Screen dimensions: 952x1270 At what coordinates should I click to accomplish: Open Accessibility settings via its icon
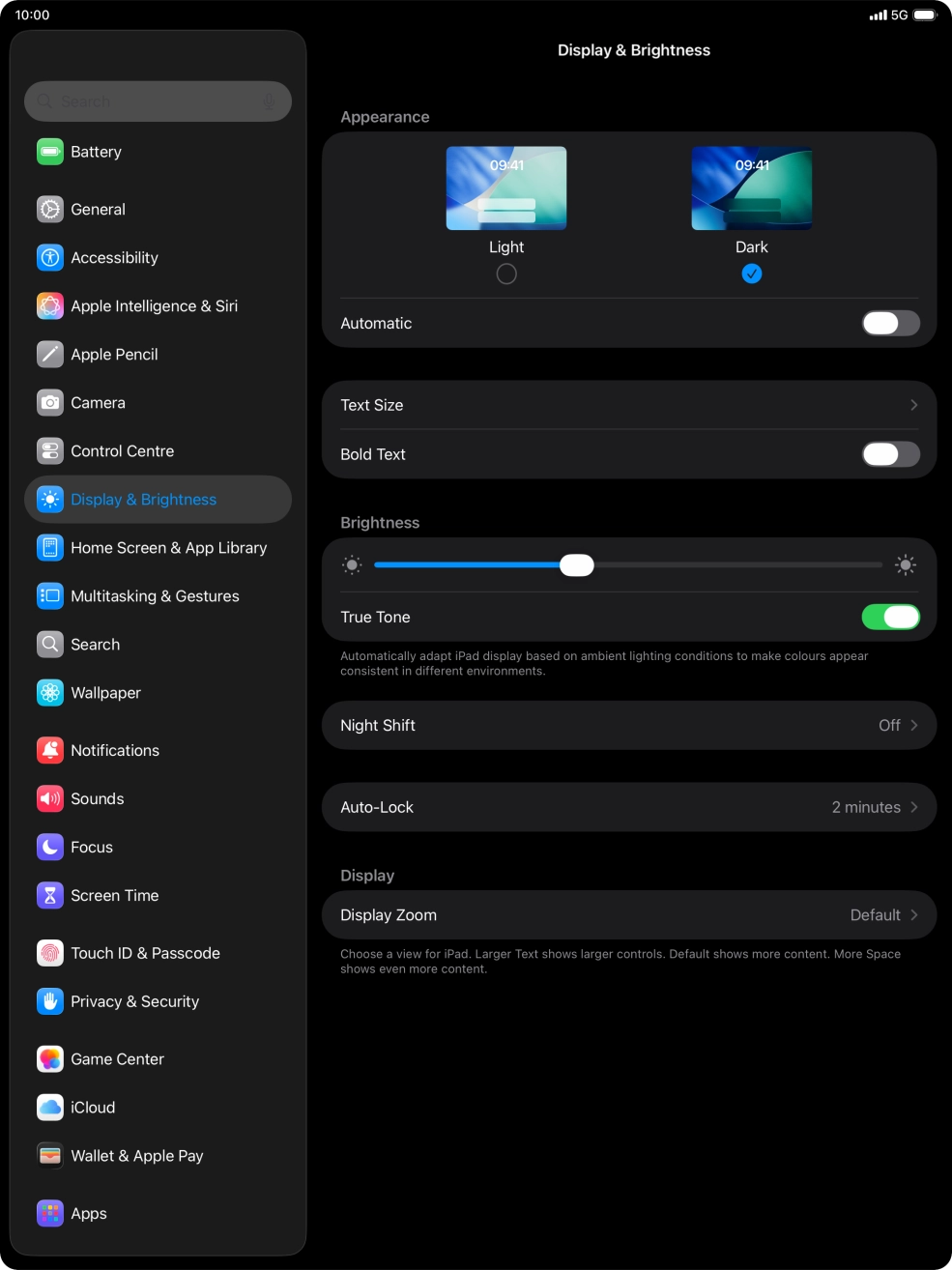click(x=50, y=258)
